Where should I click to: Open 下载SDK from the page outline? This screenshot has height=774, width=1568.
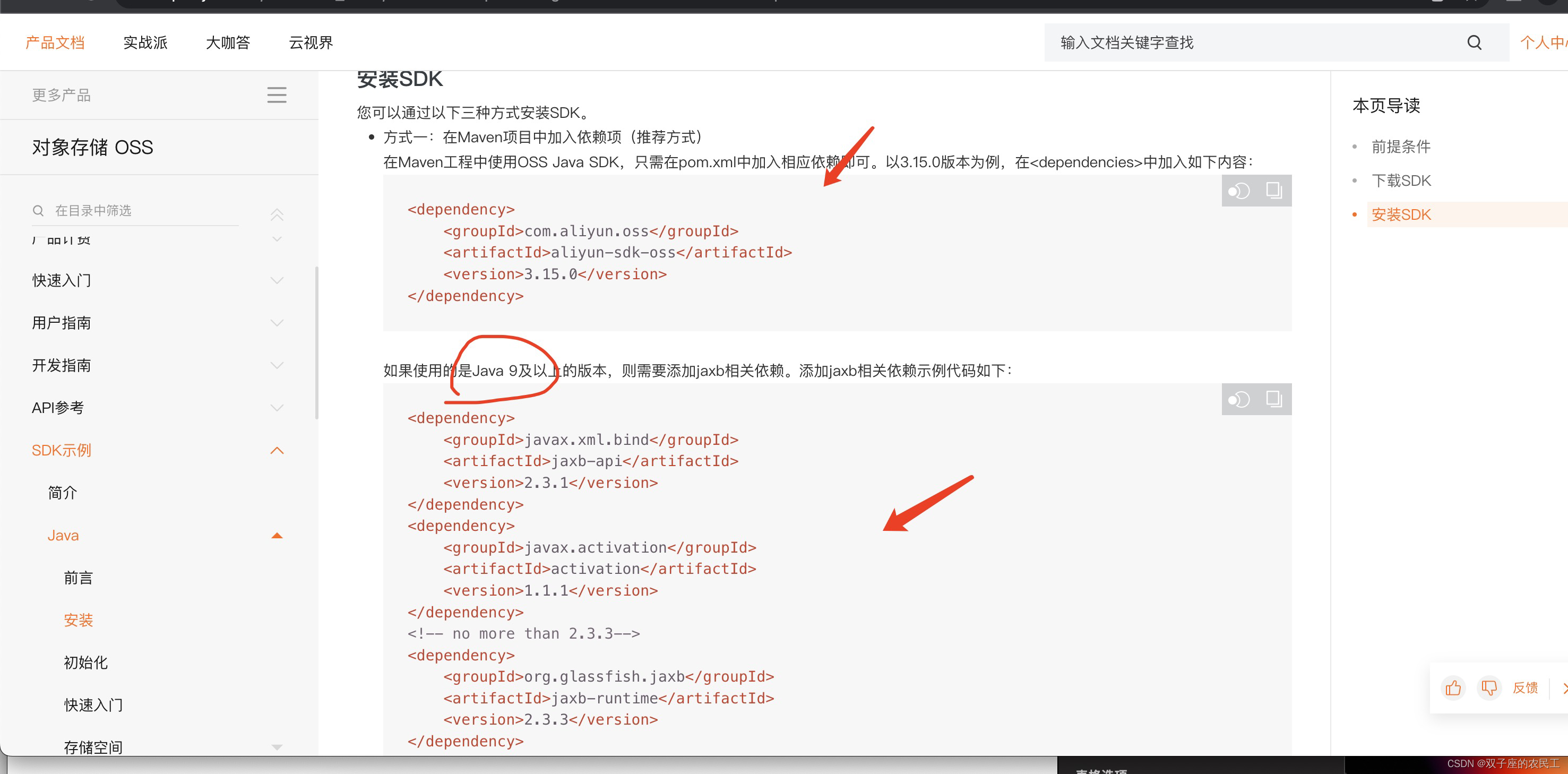1402,180
